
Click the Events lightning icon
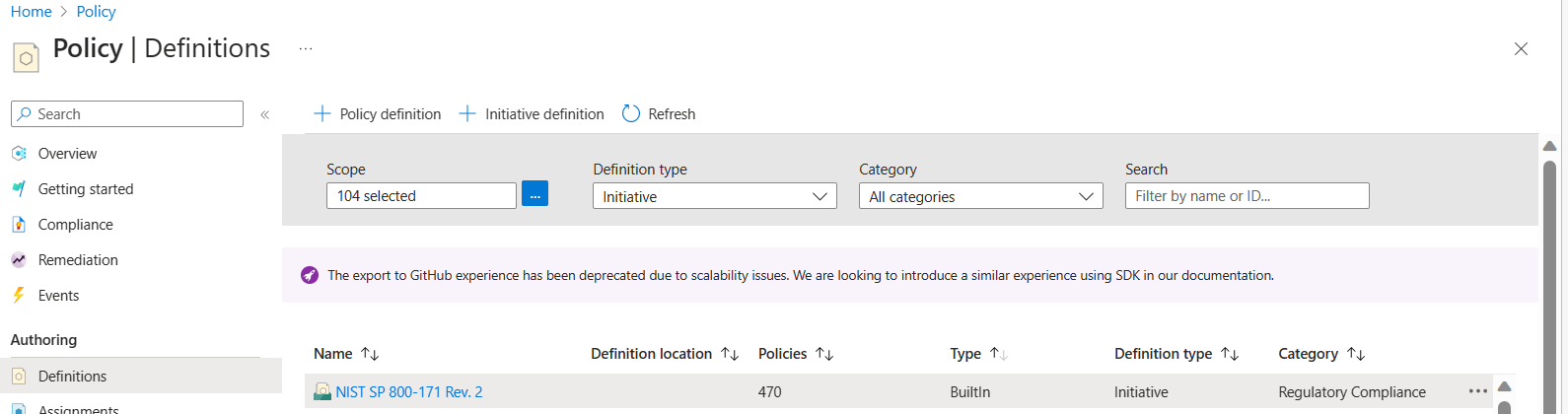pos(19,296)
